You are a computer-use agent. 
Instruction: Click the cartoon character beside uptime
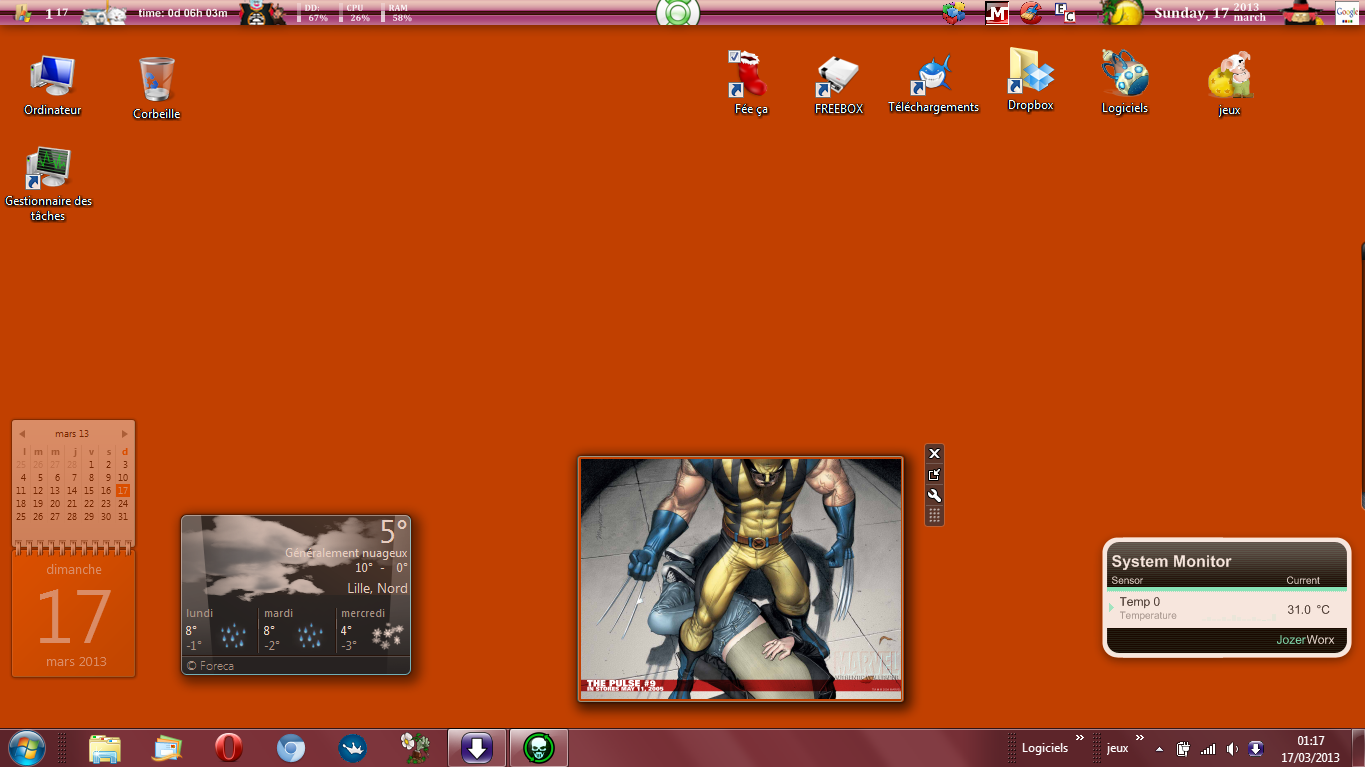coord(263,13)
